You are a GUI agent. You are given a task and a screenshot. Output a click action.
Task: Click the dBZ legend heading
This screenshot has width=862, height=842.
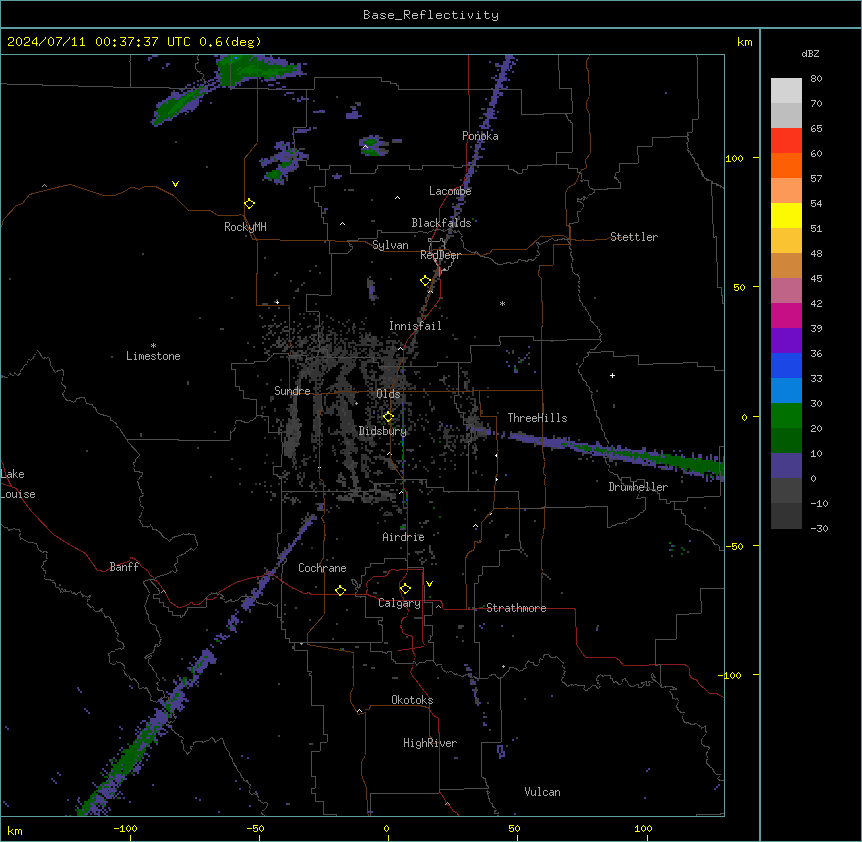coord(810,54)
